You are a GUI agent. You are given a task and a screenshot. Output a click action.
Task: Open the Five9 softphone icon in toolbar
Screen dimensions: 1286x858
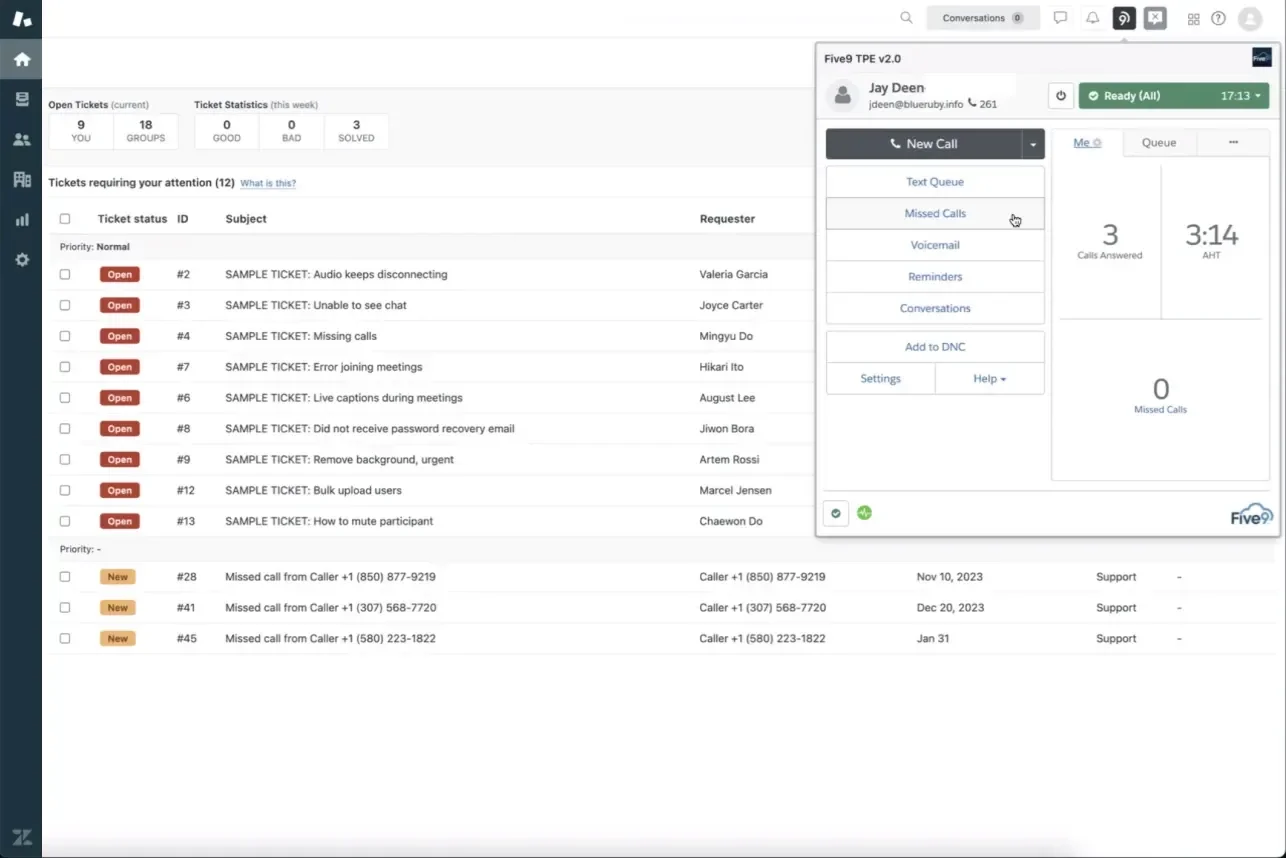point(1123,18)
